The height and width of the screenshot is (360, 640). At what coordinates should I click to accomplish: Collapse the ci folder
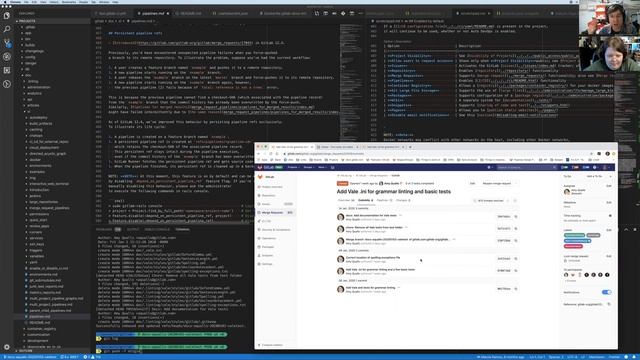pos(29,111)
